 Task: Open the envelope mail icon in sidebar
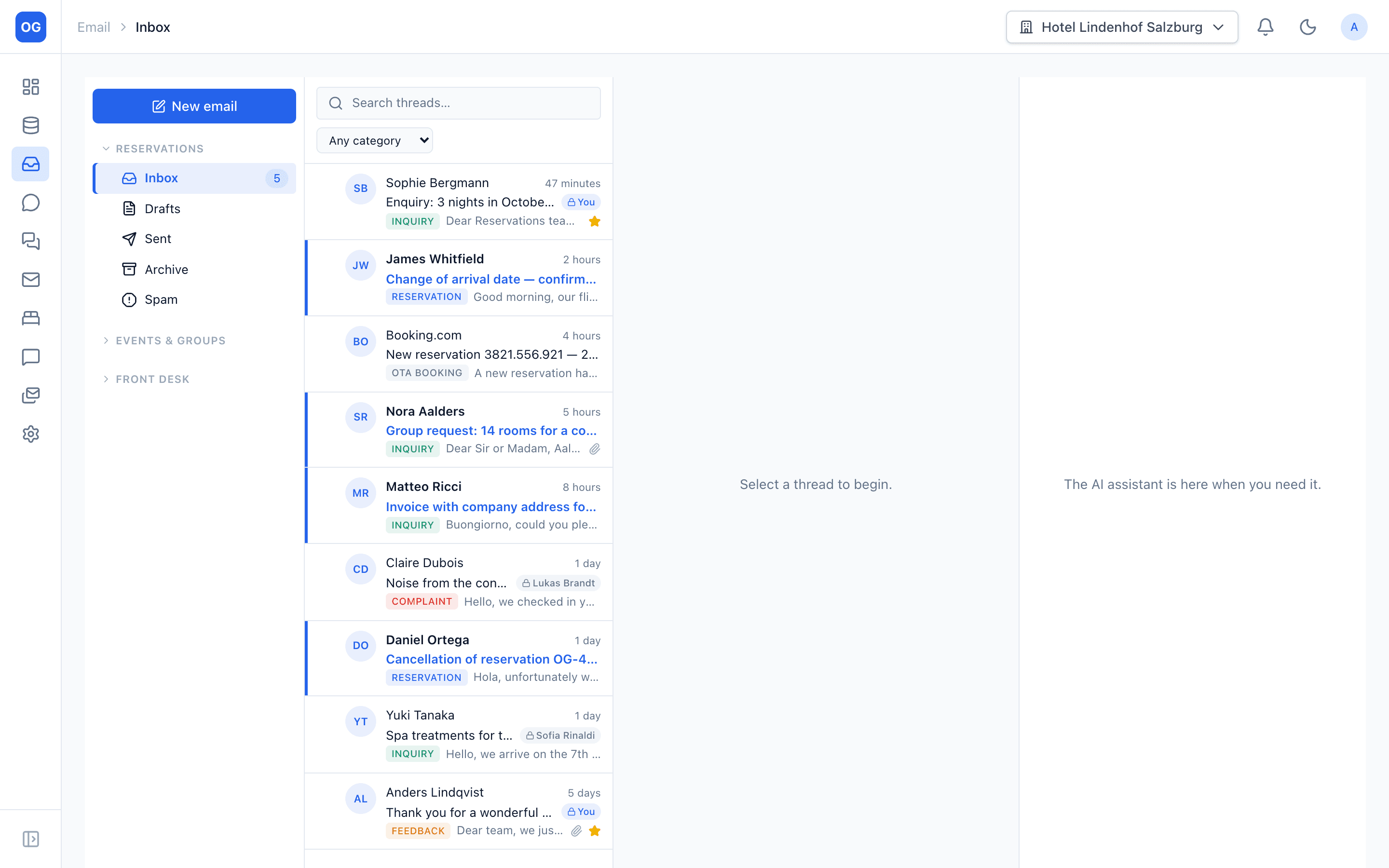(x=30, y=280)
